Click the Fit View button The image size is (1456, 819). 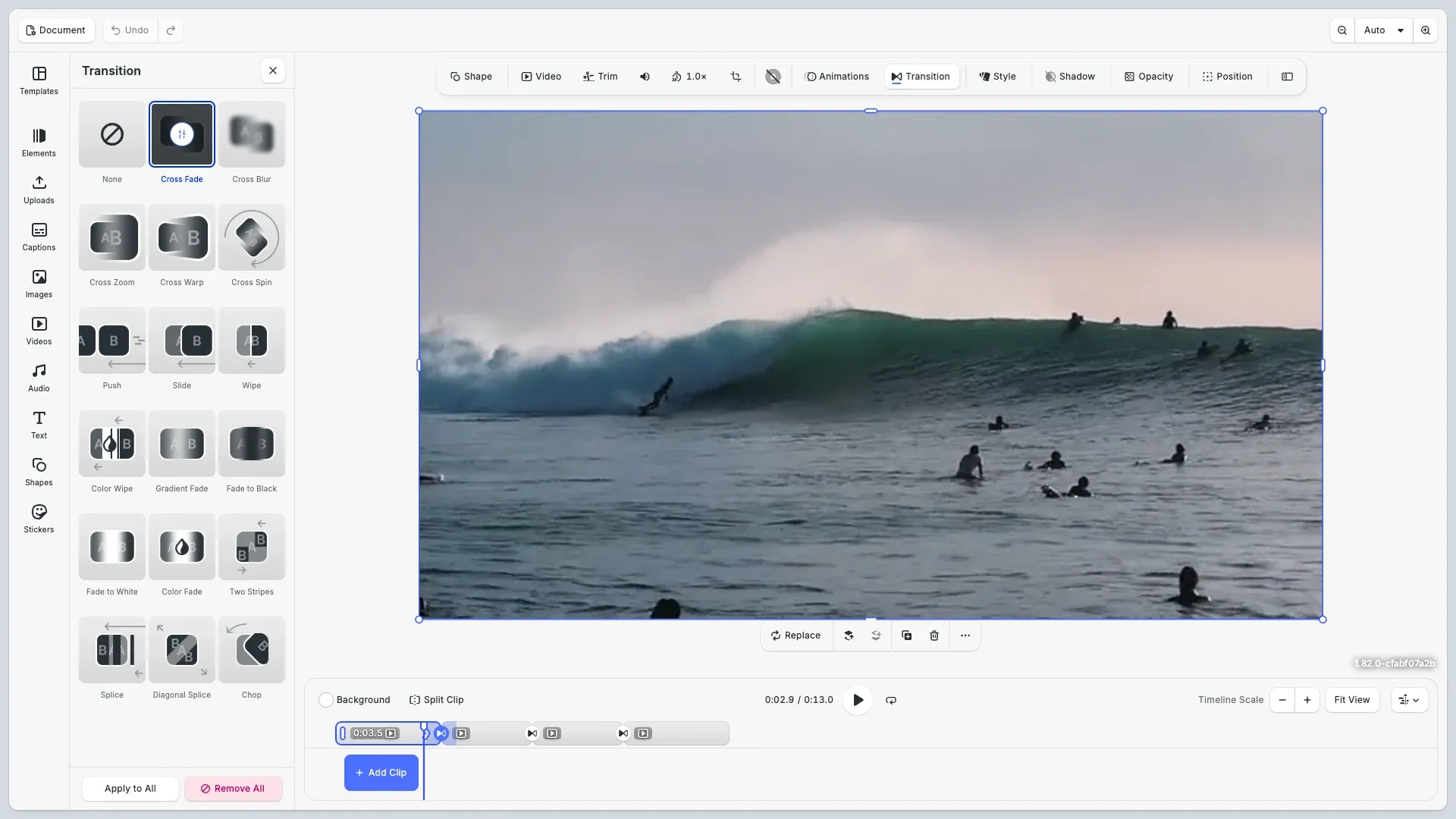[x=1352, y=700]
